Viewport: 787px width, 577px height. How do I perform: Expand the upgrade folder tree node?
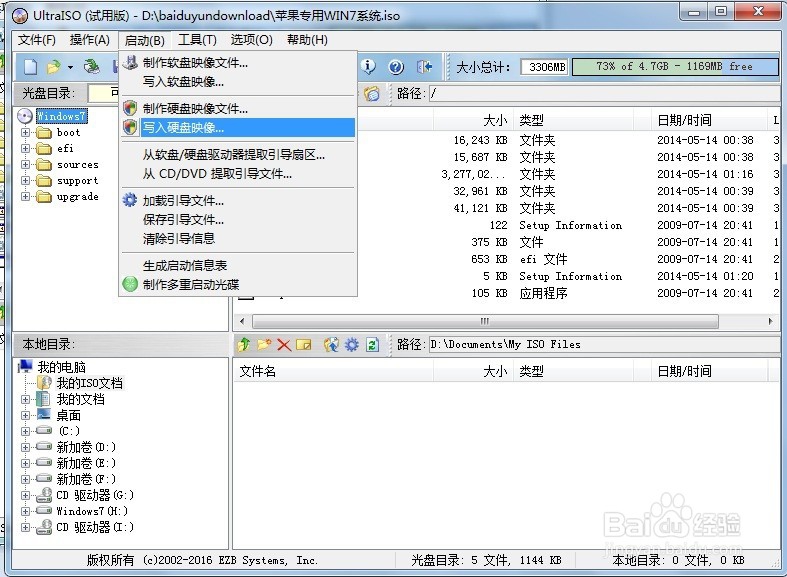[25, 197]
